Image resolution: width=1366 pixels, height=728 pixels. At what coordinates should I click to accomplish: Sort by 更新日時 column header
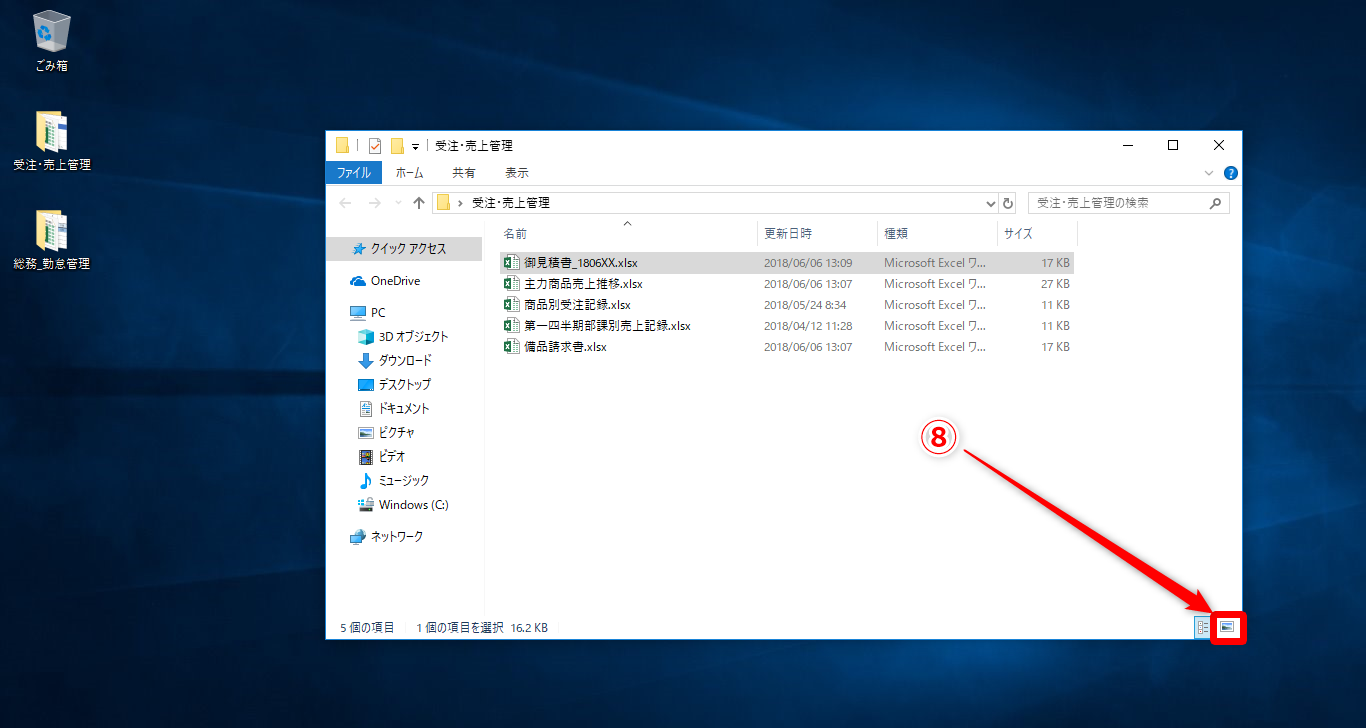[x=817, y=233]
